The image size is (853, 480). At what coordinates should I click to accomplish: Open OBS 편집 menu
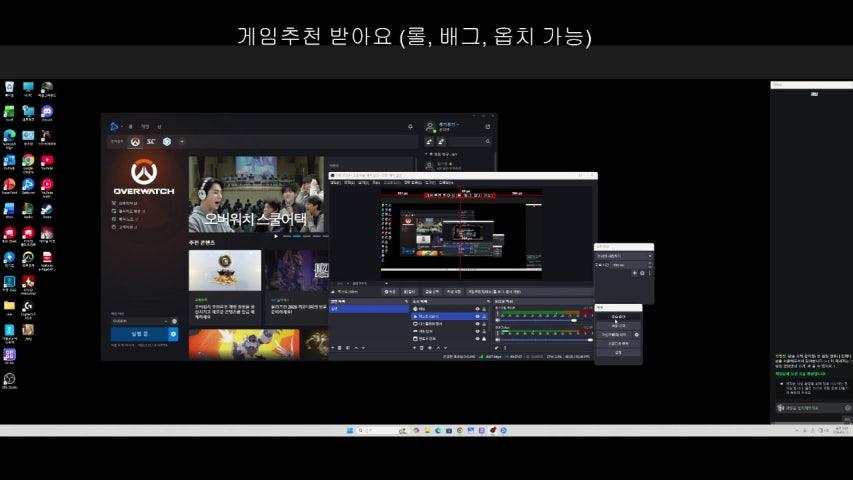[349, 182]
